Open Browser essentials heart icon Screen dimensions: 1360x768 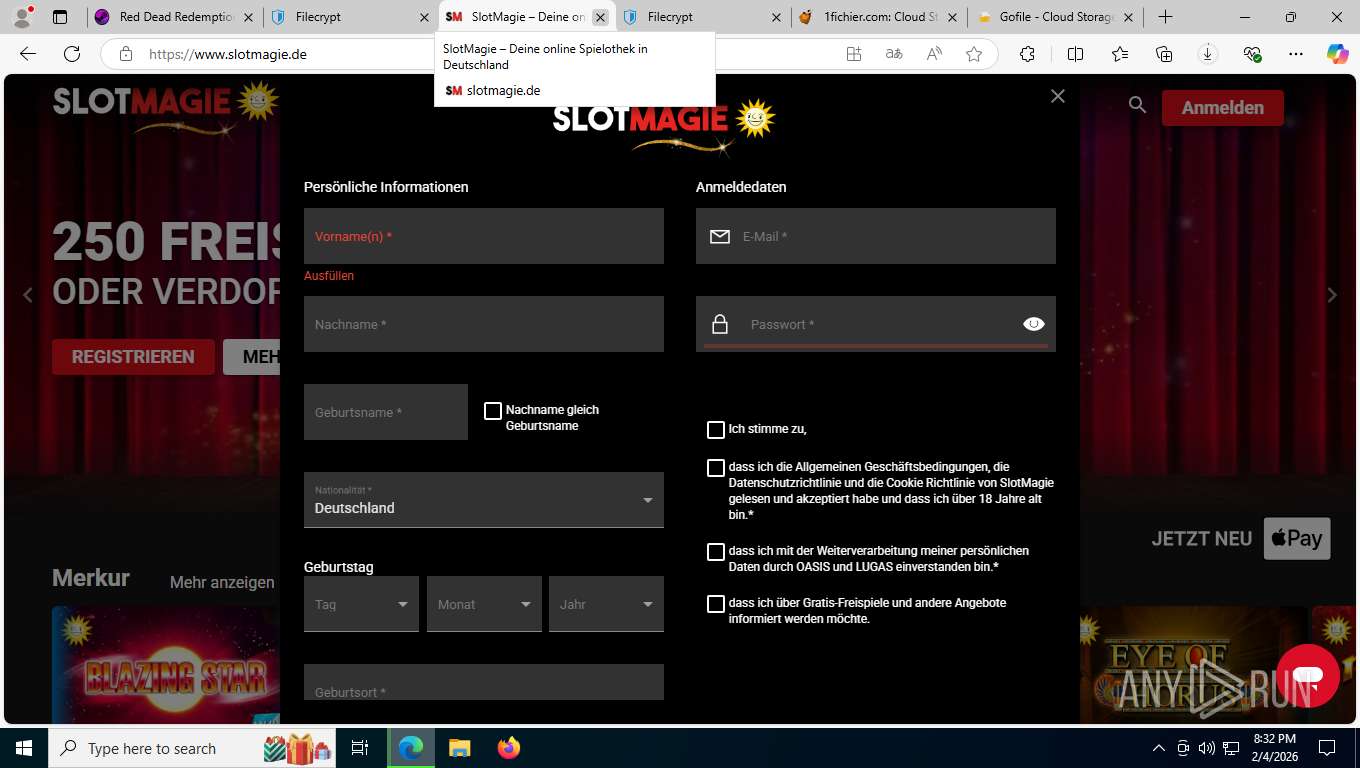pyautogui.click(x=1252, y=54)
